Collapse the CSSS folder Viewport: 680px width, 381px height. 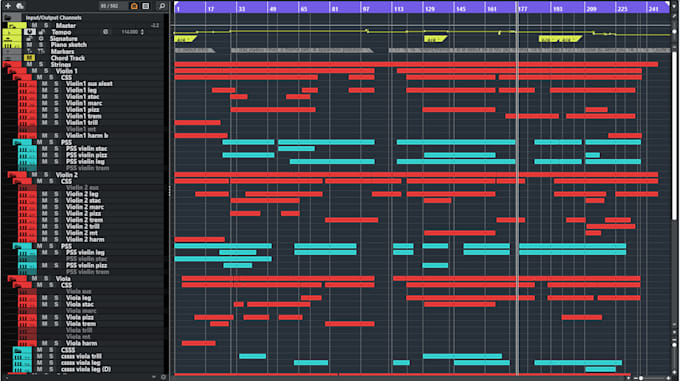click(x=17, y=350)
